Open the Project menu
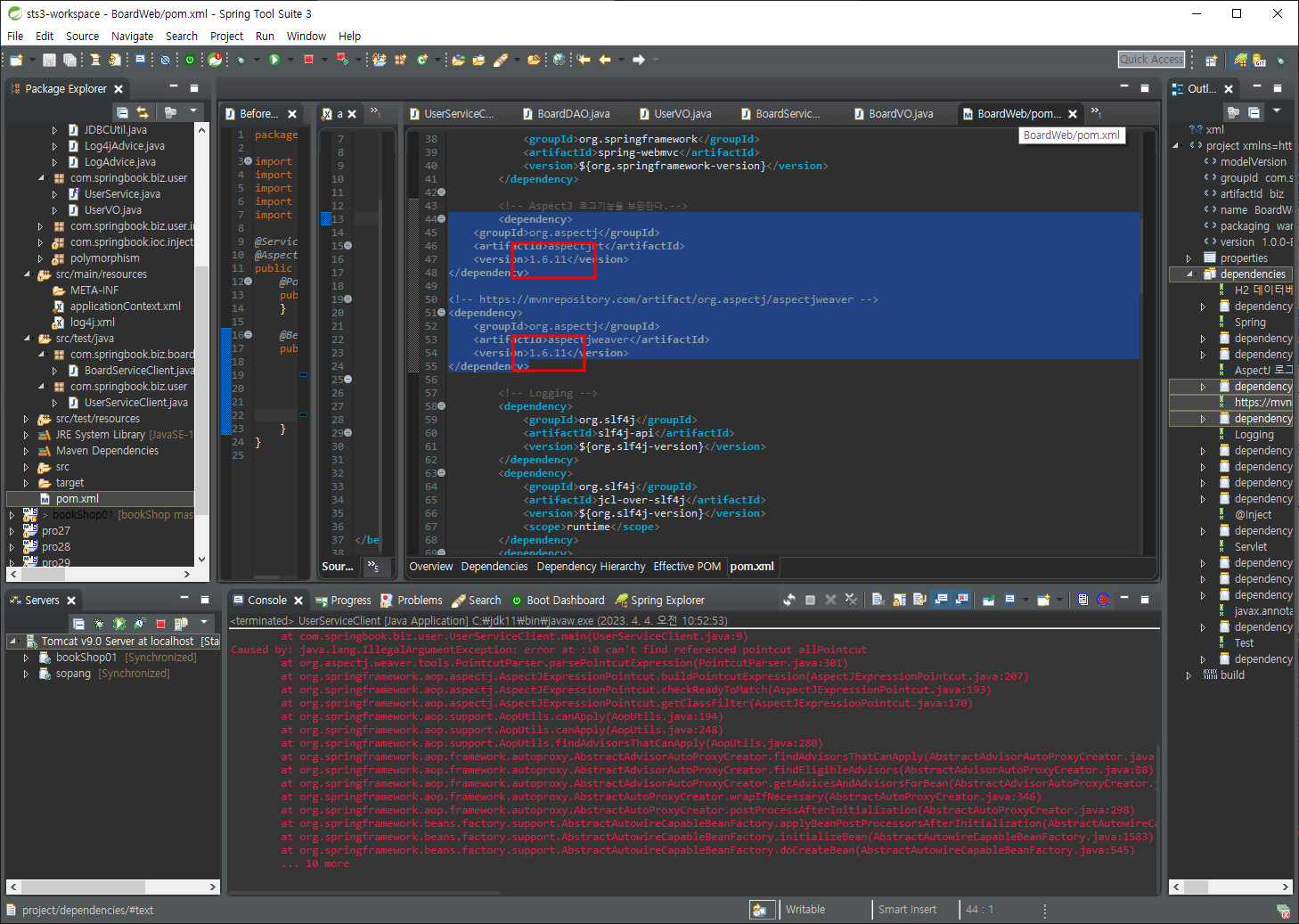The width and height of the screenshot is (1299, 924). click(x=226, y=37)
